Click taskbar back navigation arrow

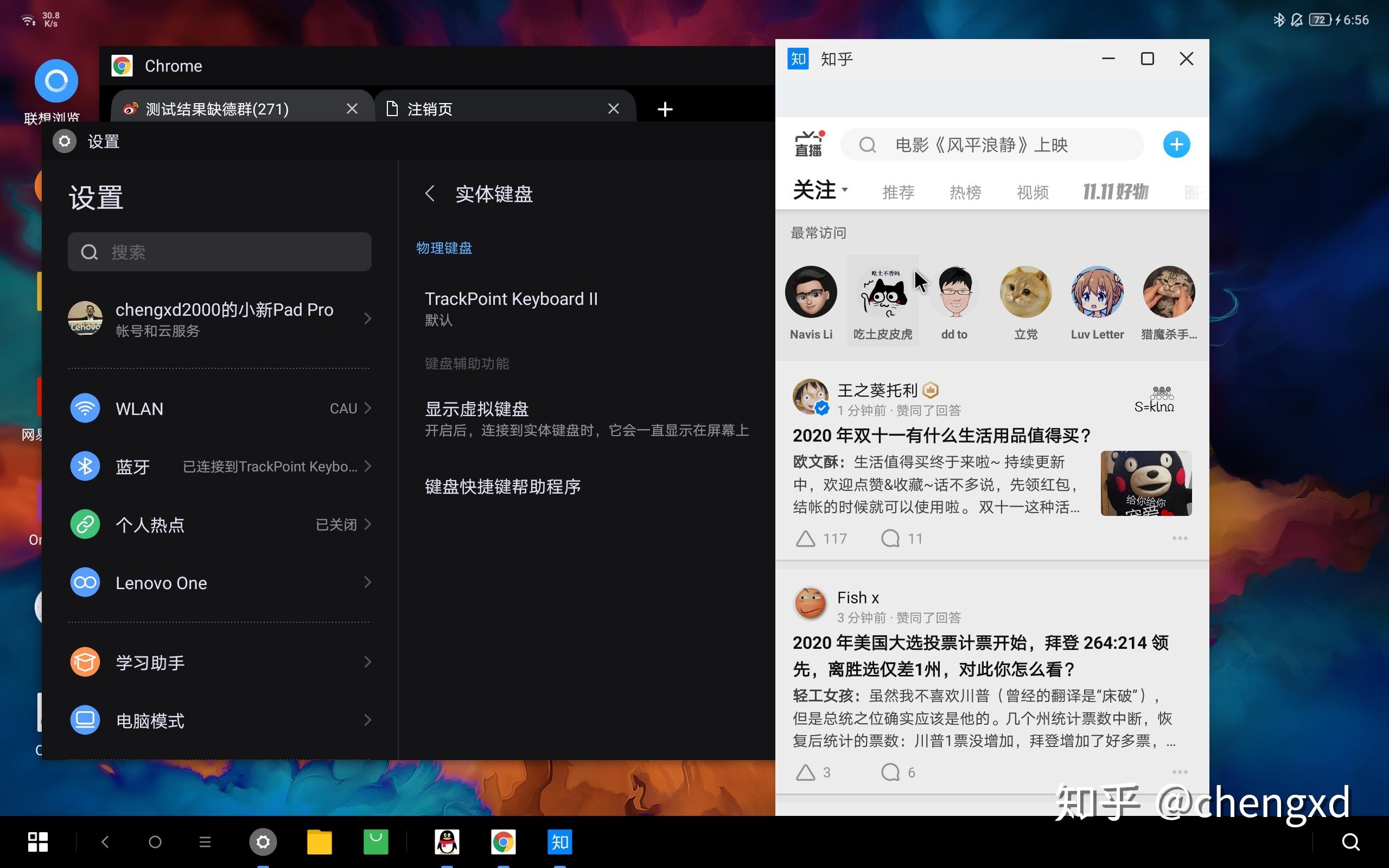(x=105, y=842)
